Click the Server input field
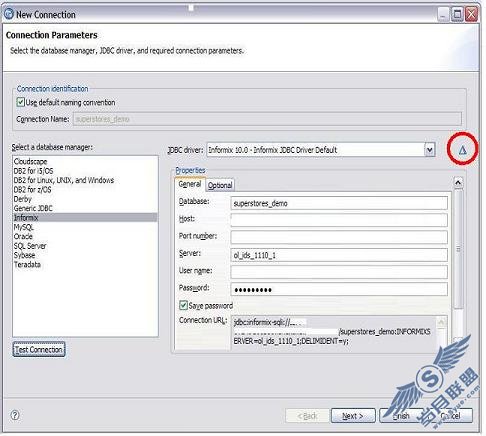Screen dimensions: 486x436 pyautogui.click(x=339, y=255)
